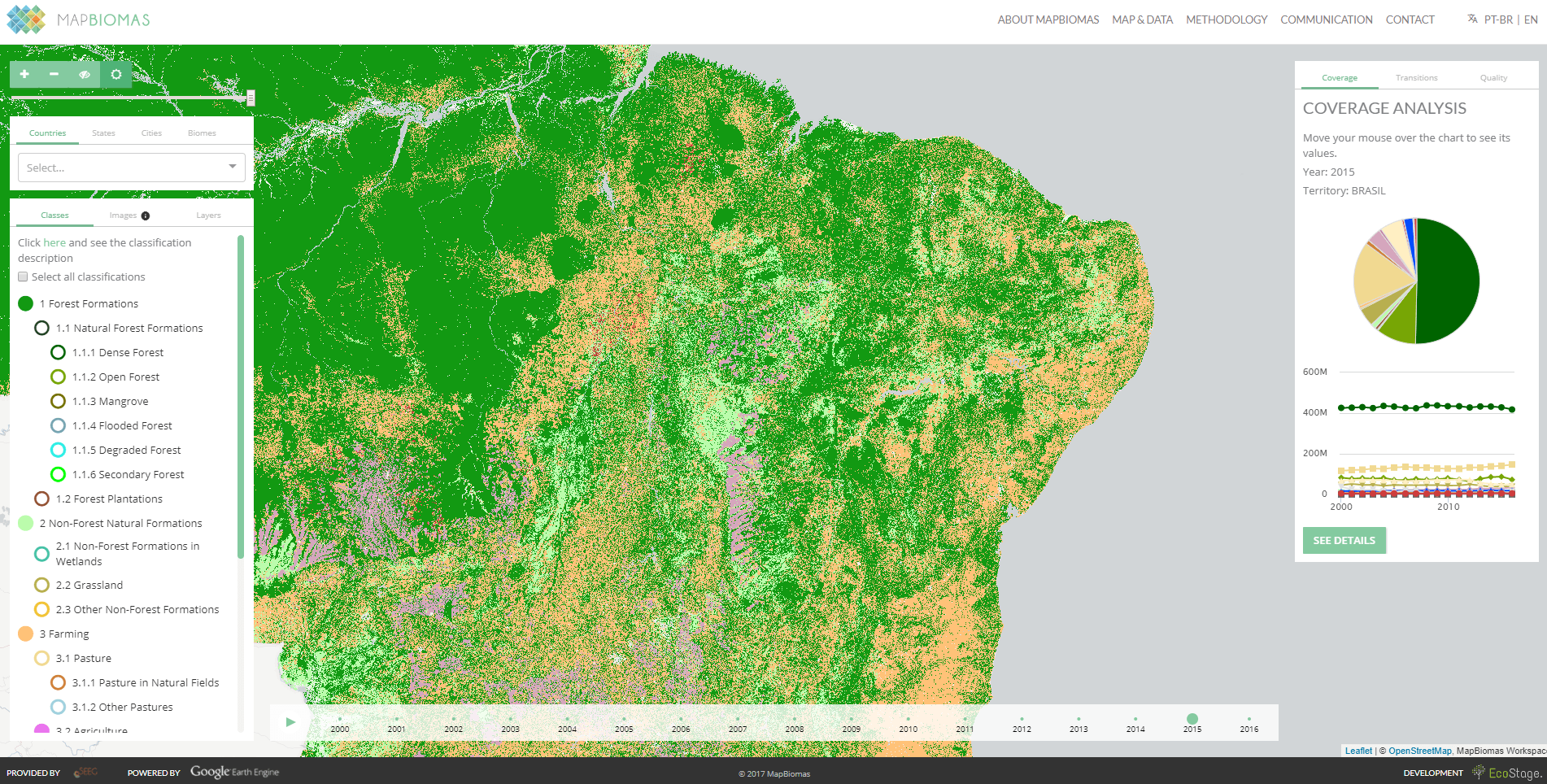Open the map settings gear icon
The height and width of the screenshot is (784, 1547).
[x=115, y=74]
